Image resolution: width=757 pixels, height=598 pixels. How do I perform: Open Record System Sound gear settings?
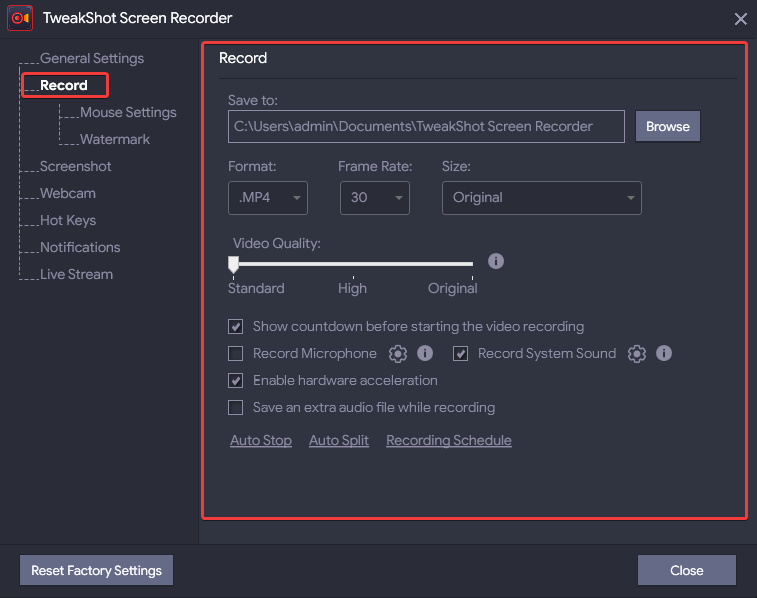(x=637, y=354)
